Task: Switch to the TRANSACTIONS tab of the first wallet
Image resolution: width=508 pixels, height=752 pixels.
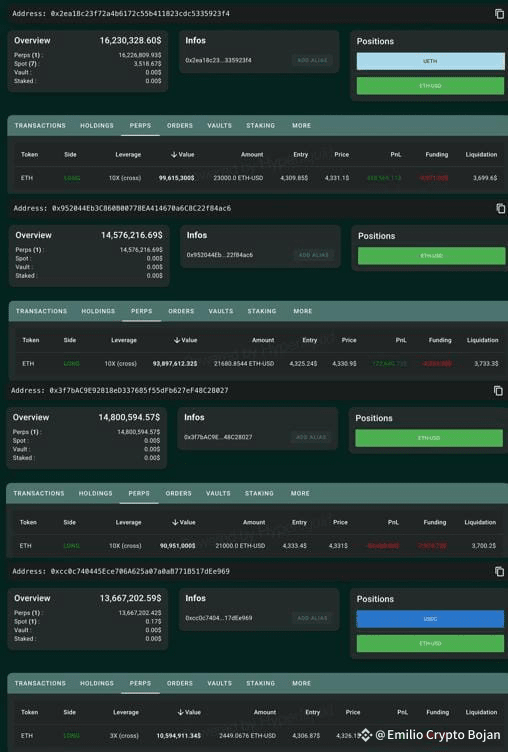Action: pos(40,126)
